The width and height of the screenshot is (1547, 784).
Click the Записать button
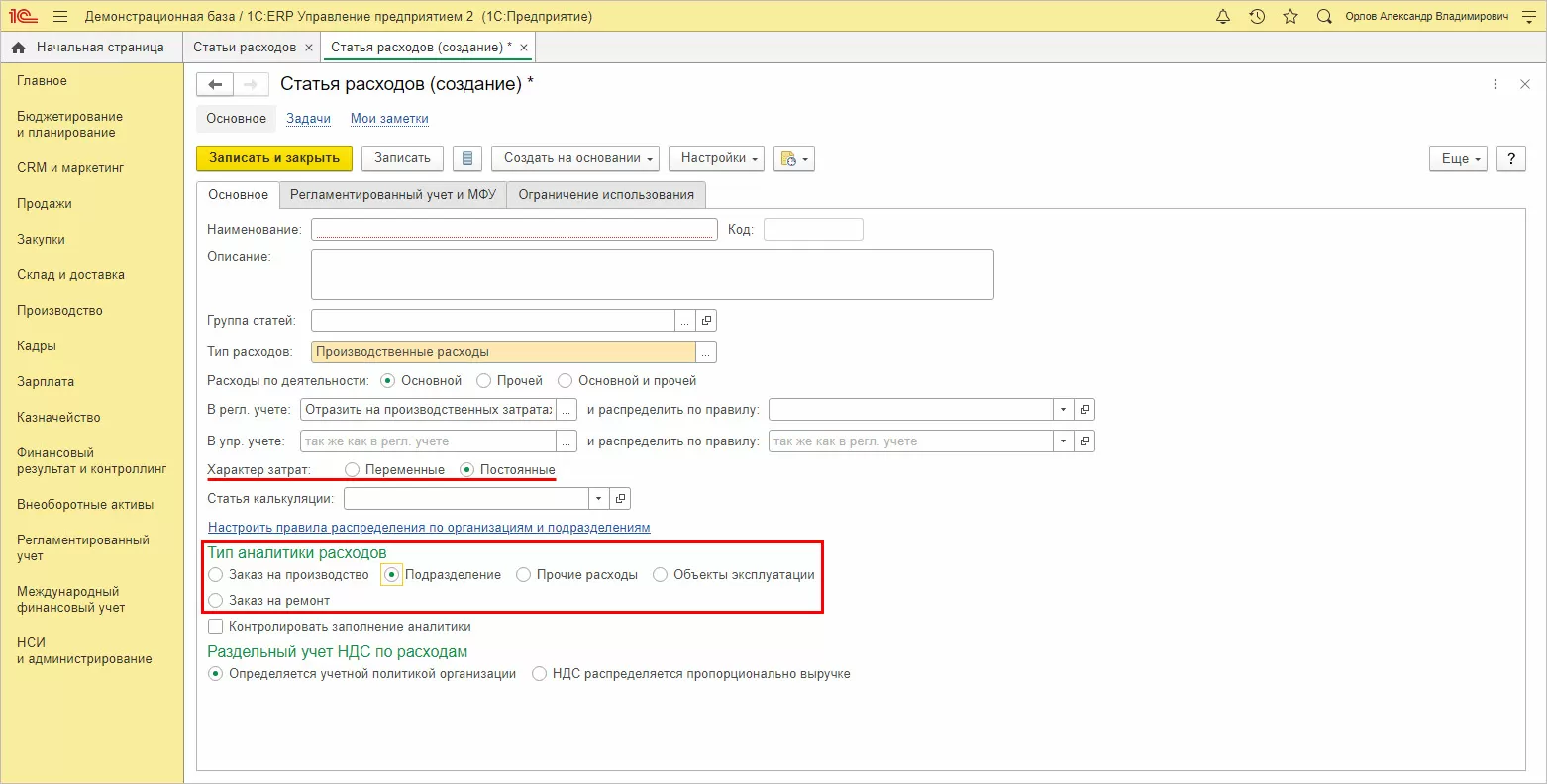click(402, 158)
